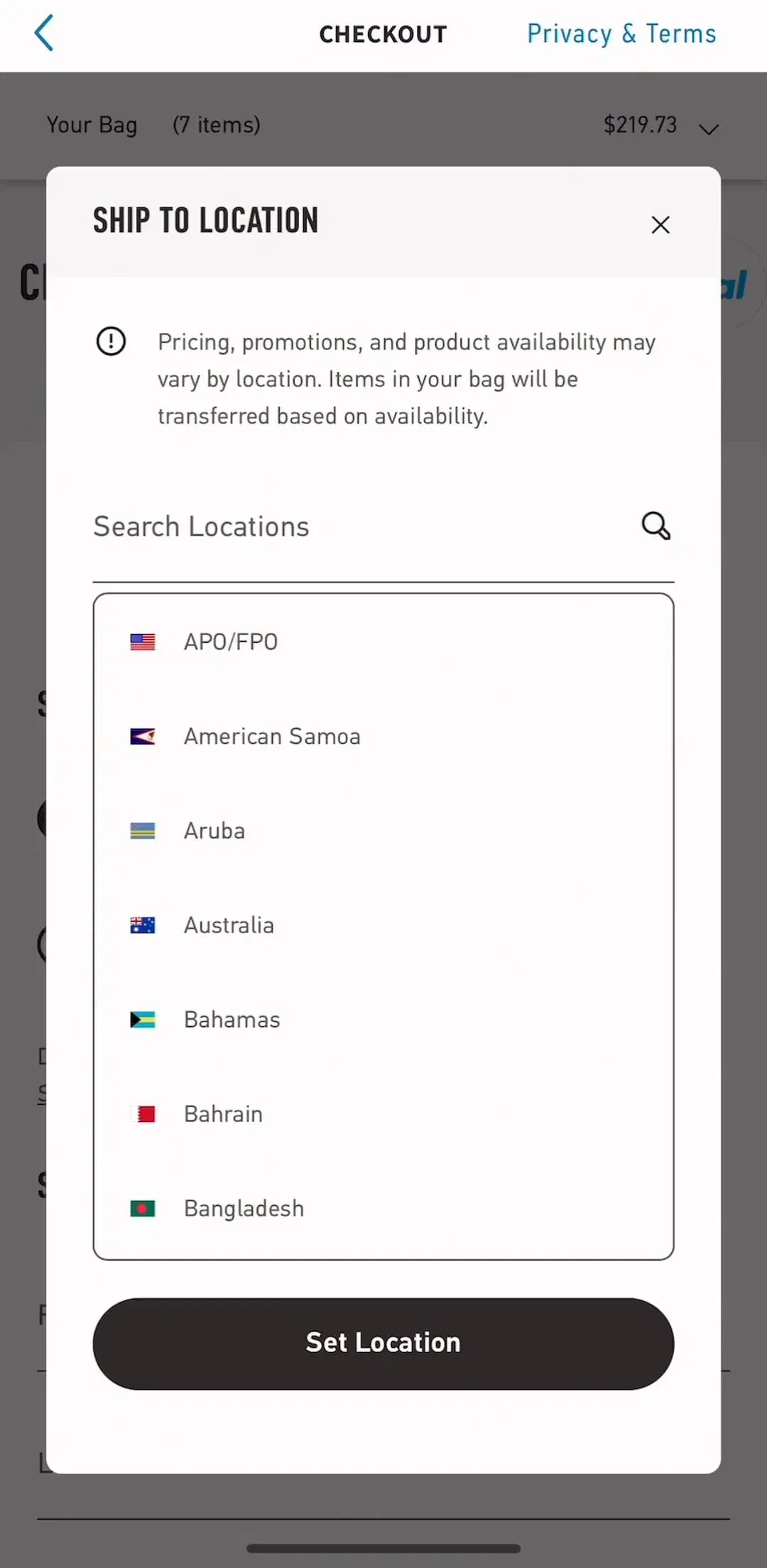Tap the Australia flag icon
Viewport: 767px width, 1568px height.
143,925
